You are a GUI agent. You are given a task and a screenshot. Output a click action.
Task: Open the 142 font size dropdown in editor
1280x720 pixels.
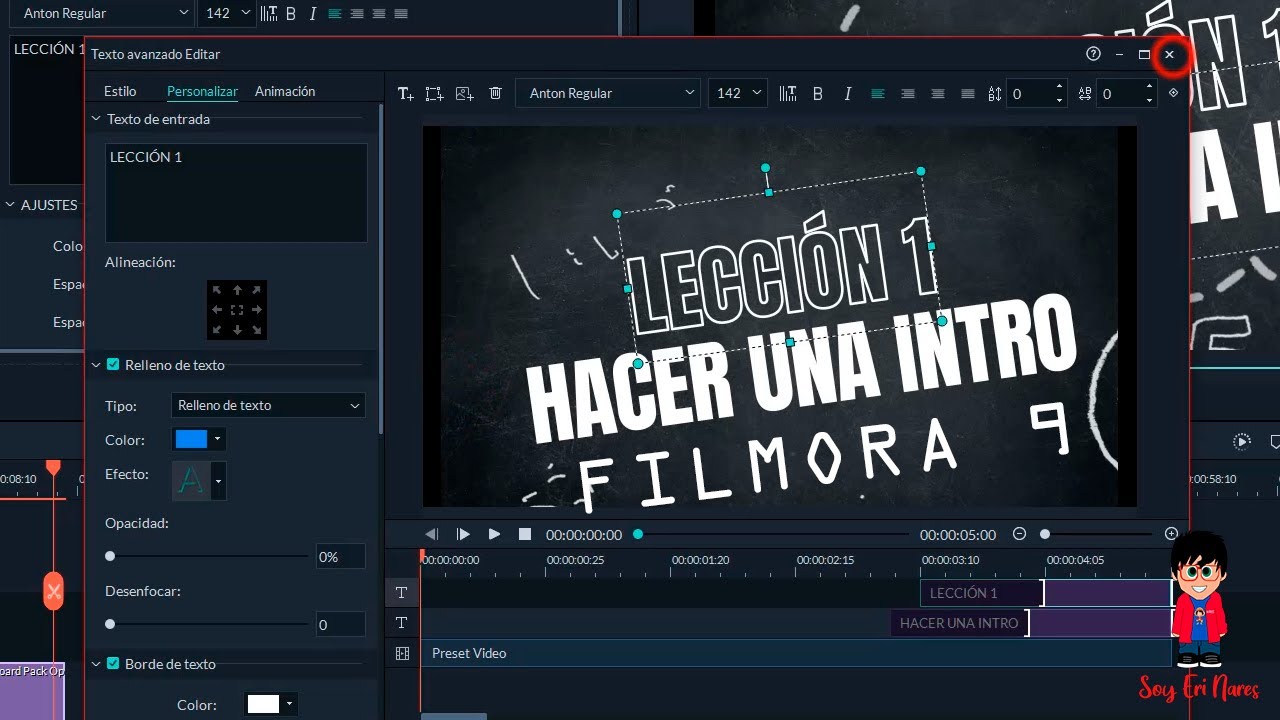coord(738,93)
